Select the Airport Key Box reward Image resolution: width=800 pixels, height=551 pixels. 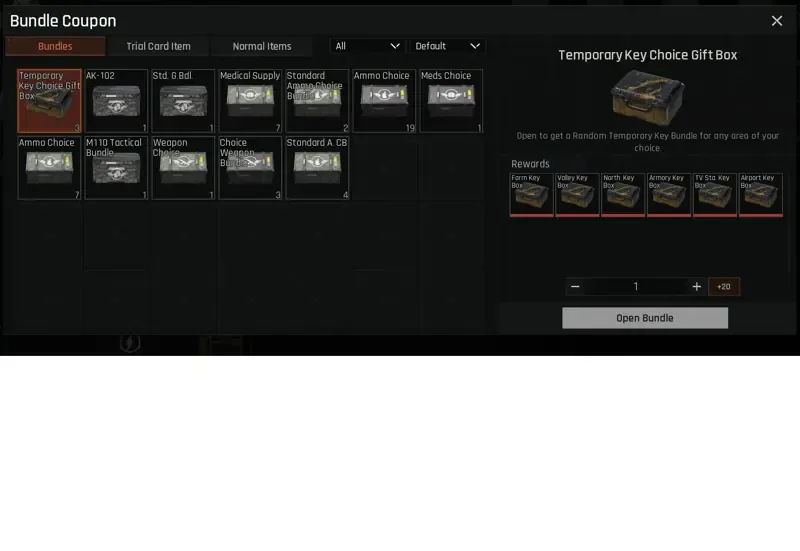(x=761, y=195)
